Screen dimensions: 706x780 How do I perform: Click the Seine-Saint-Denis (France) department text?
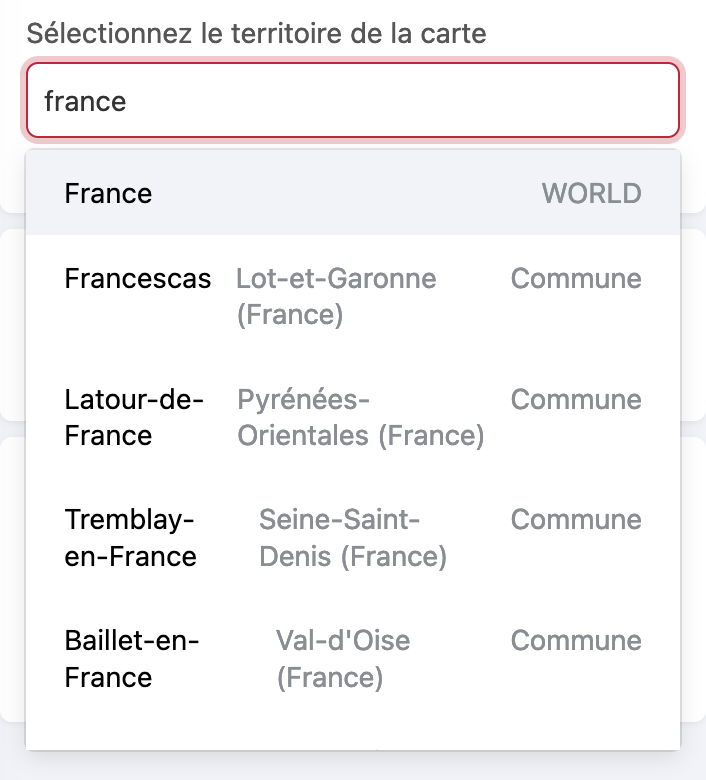coord(353,537)
